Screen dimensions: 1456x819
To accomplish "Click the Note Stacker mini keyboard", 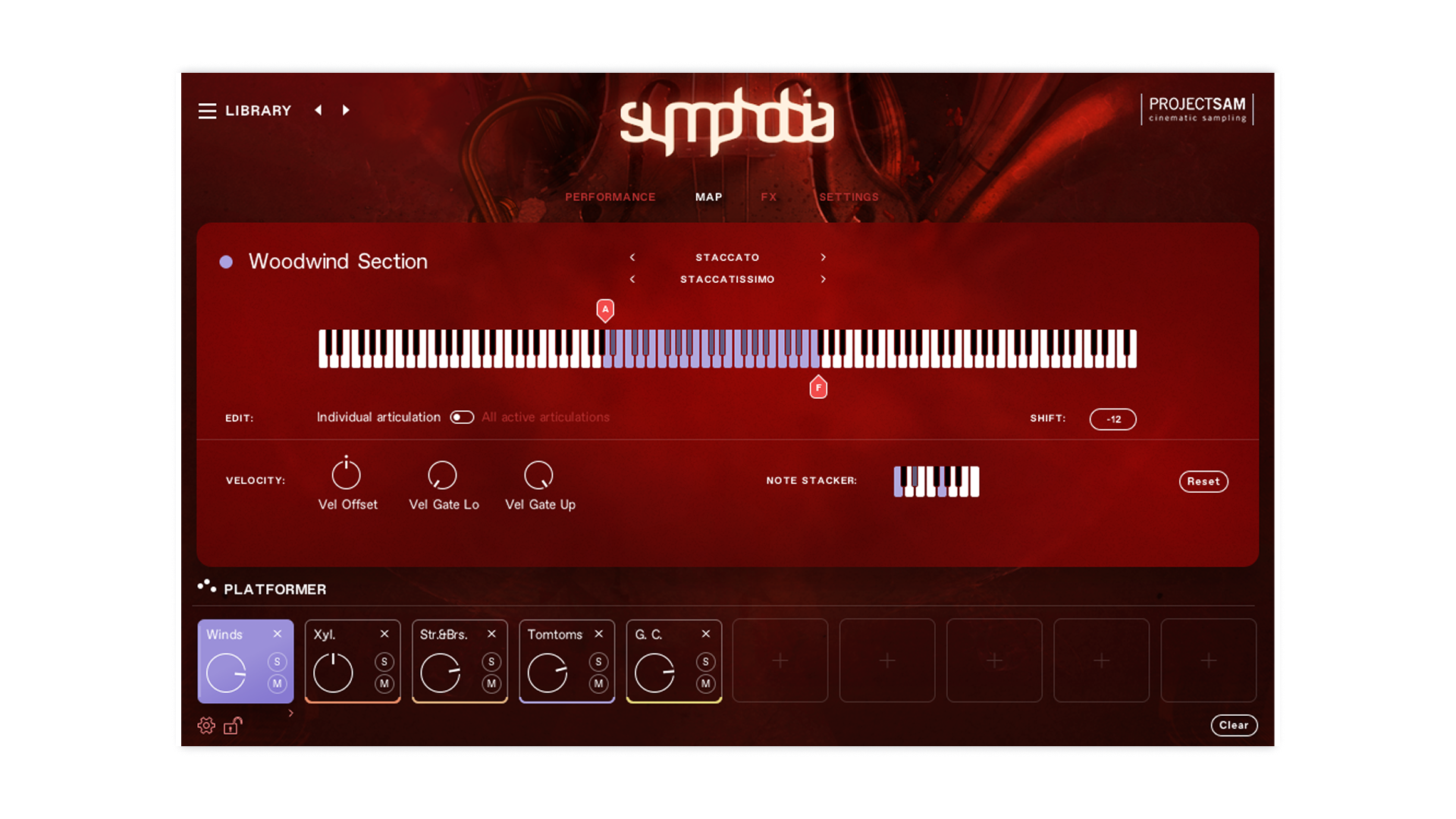I will 937,482.
